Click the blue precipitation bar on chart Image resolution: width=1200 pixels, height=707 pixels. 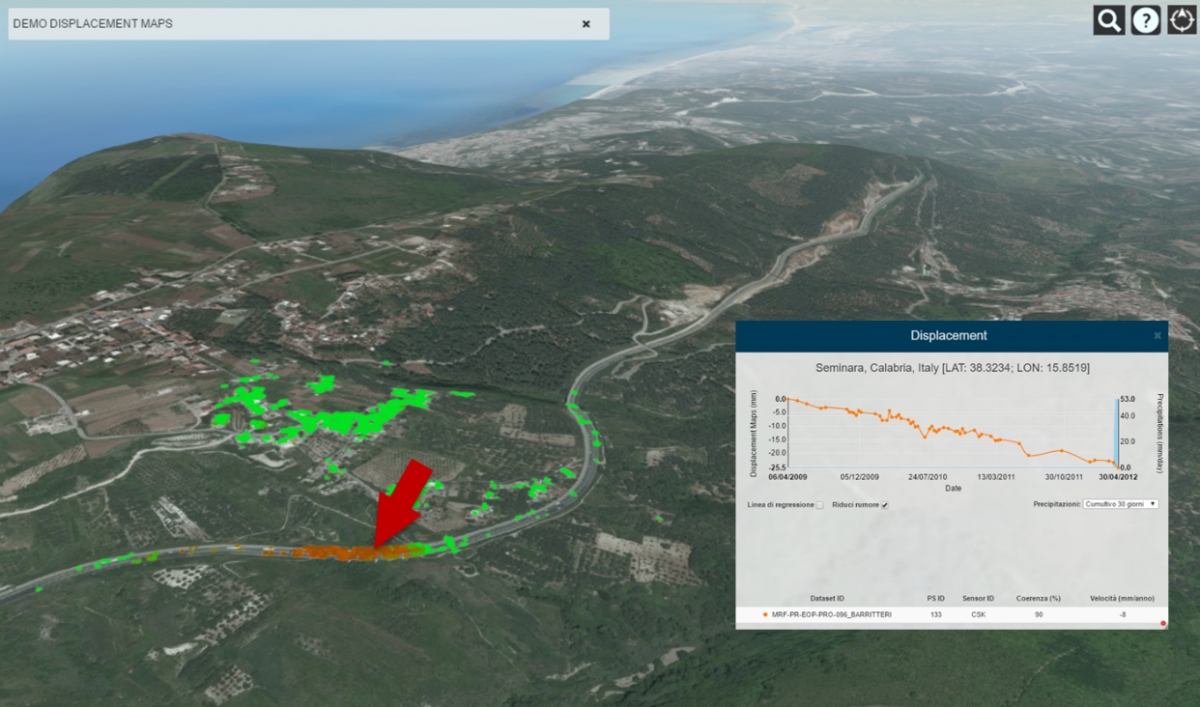click(x=1117, y=432)
